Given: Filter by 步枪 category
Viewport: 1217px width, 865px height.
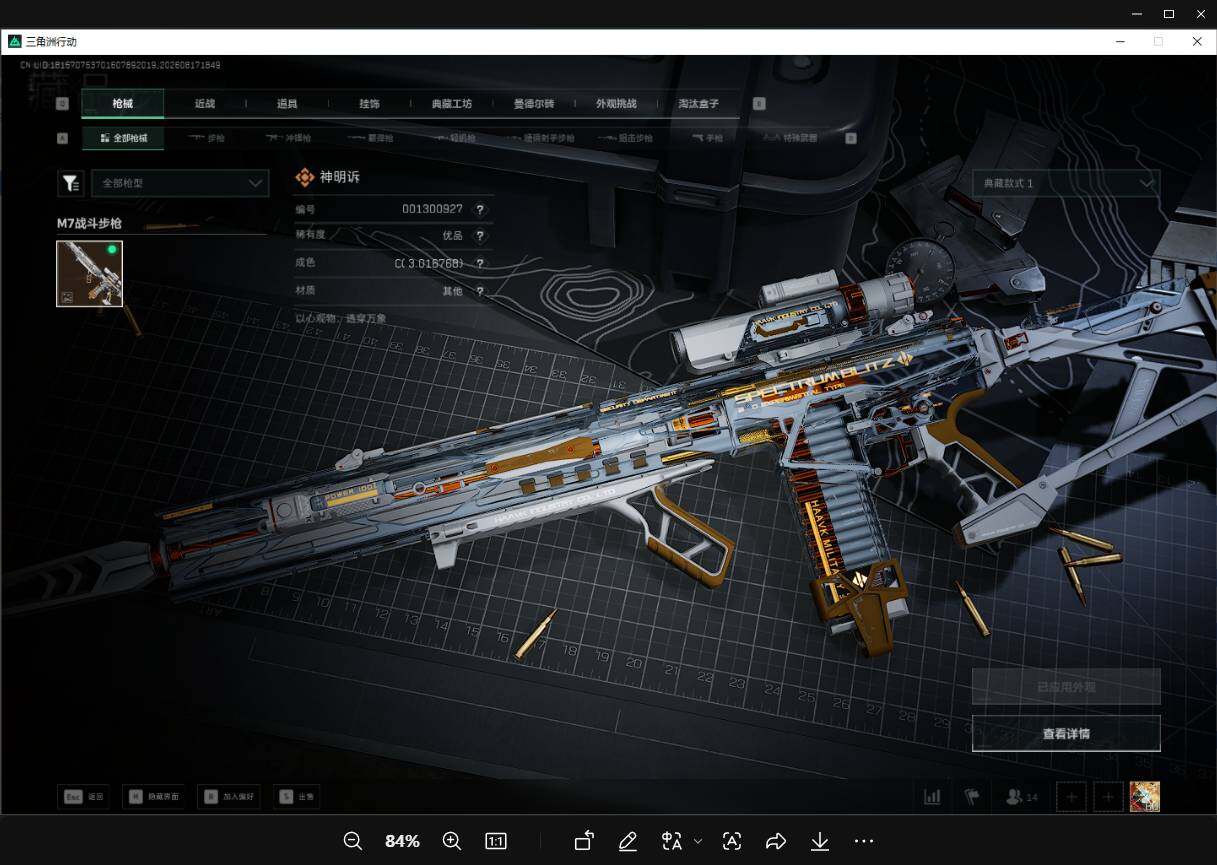Looking at the screenshot, I should click(x=207, y=138).
